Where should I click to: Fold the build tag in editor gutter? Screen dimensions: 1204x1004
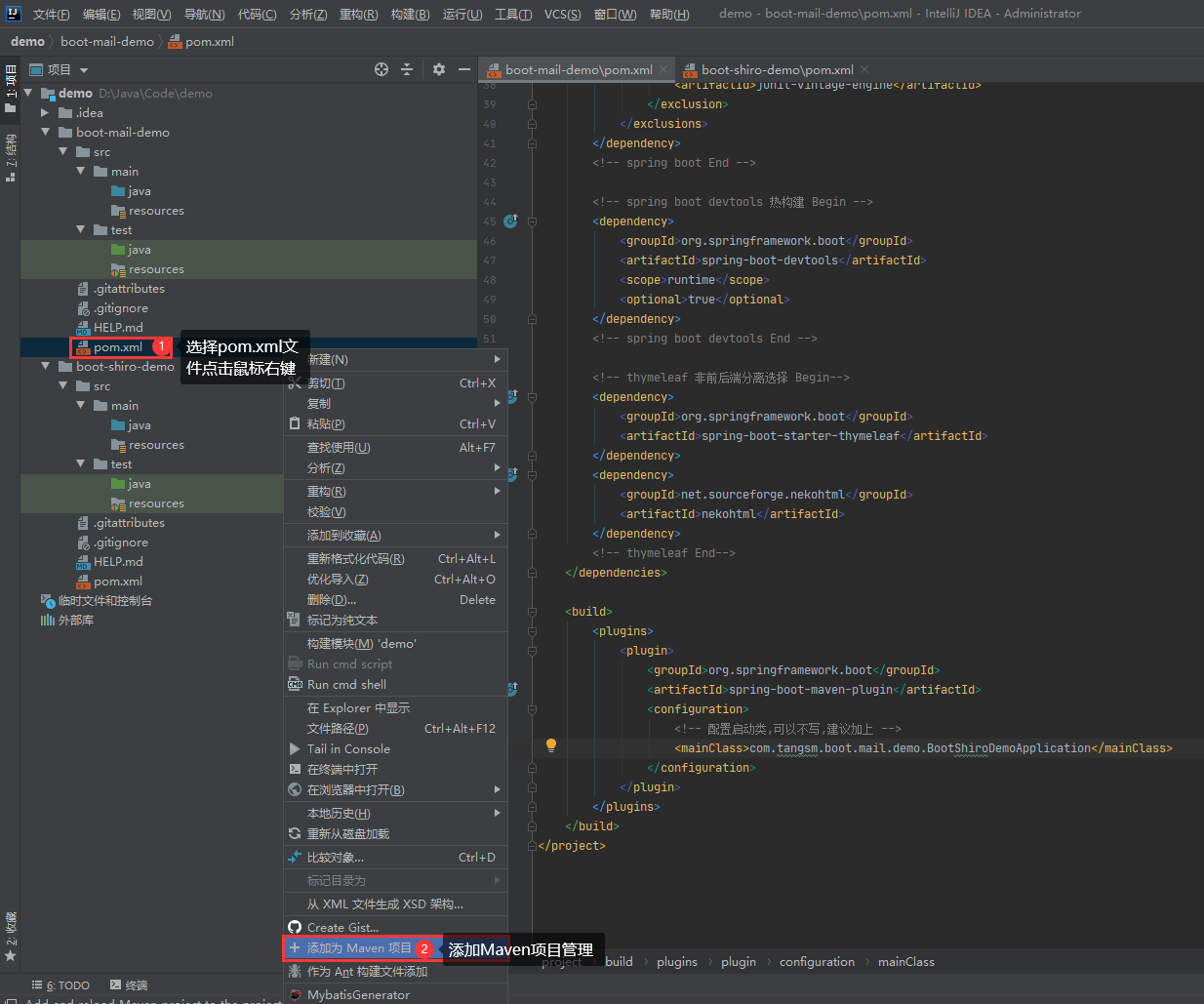[x=532, y=612]
